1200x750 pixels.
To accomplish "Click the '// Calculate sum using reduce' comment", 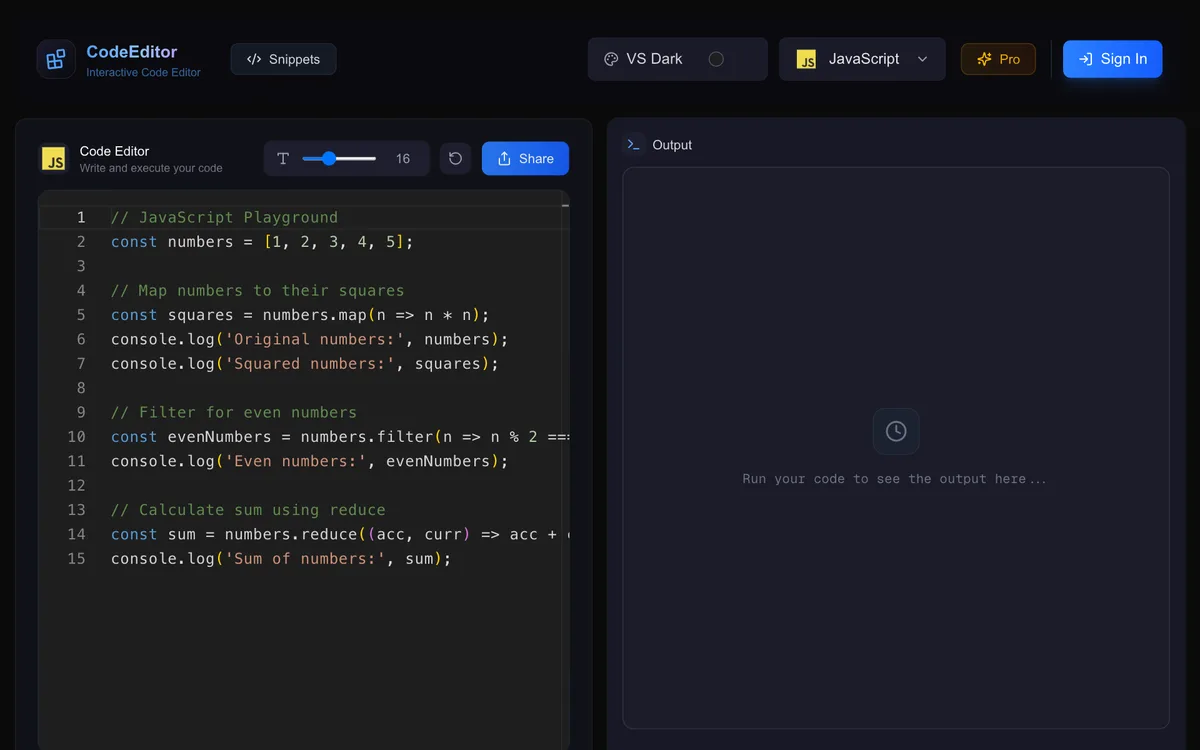I will tap(248, 510).
